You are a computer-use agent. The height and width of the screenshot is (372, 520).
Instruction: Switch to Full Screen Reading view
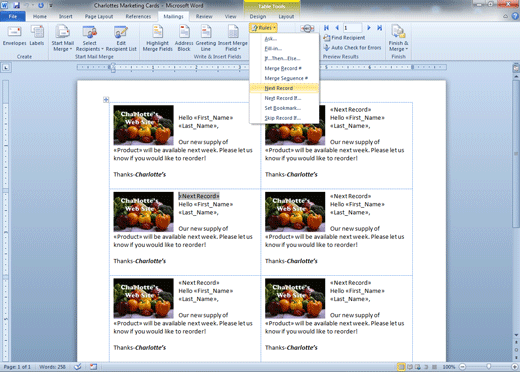[x=410, y=367]
